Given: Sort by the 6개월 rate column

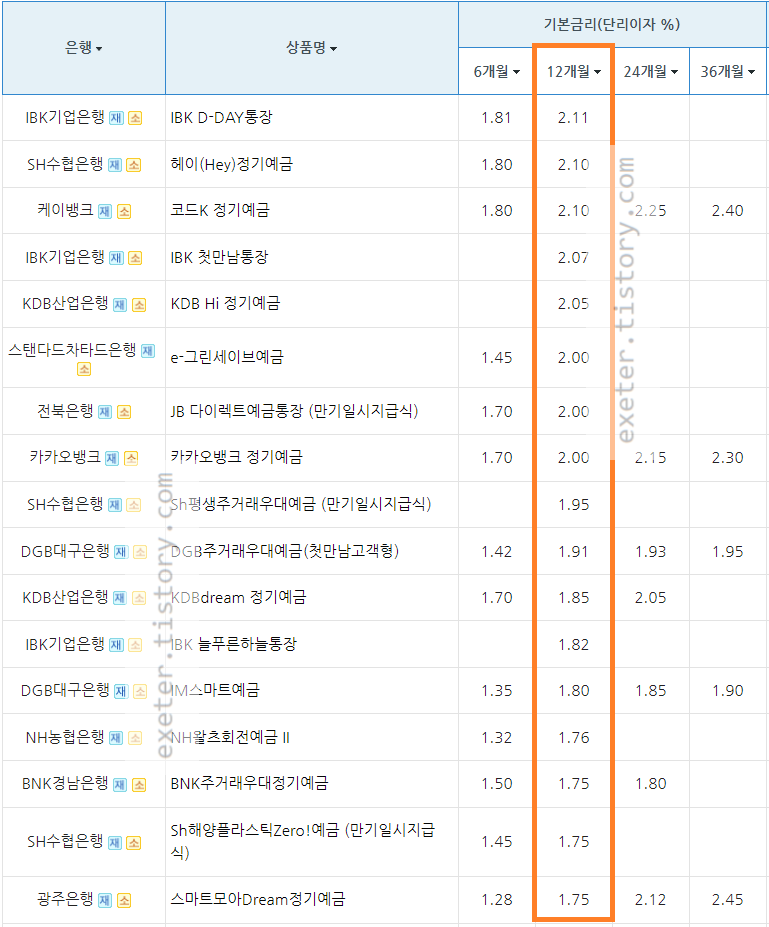Looking at the screenshot, I should [x=497, y=72].
